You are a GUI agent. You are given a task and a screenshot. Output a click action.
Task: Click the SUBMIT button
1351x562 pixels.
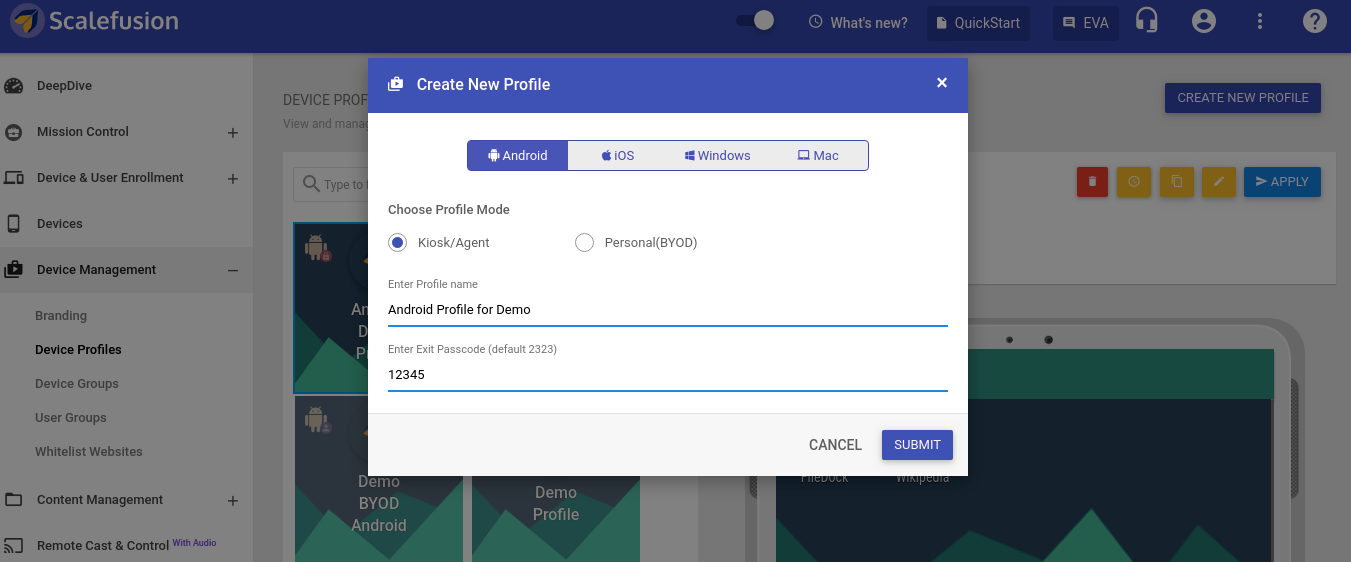click(x=917, y=445)
